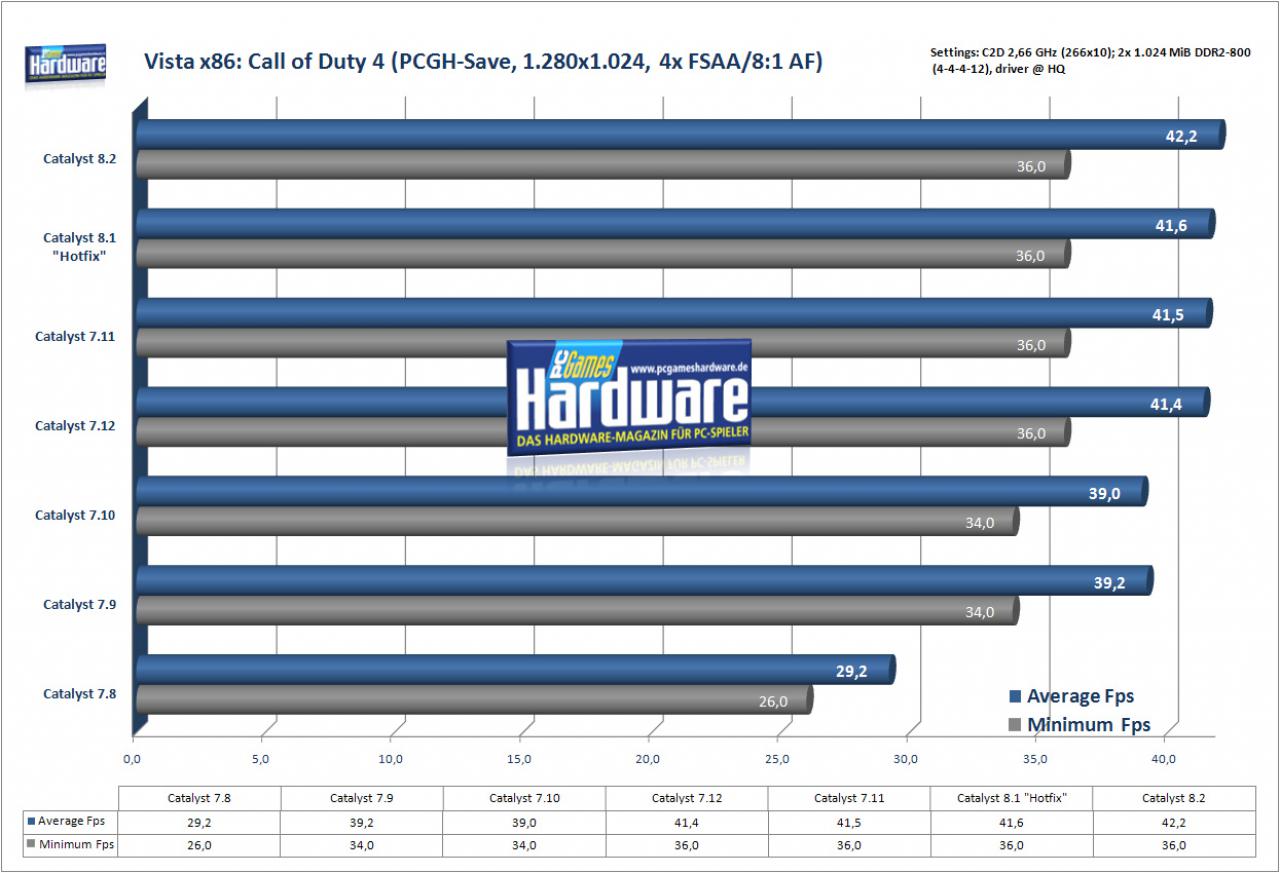Screen dimensions: 1280x873
Task: Click the Catalyst 7.9 column header in the table
Action: 362,798
